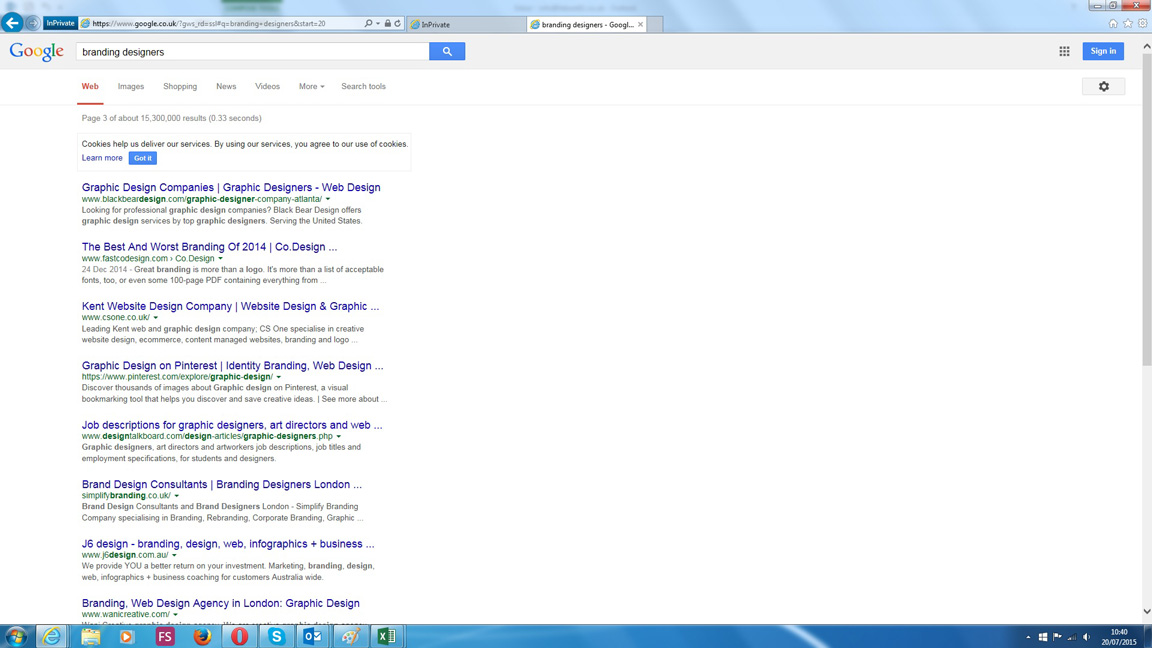
Task: Switch to the News search tab
Action: coord(226,87)
